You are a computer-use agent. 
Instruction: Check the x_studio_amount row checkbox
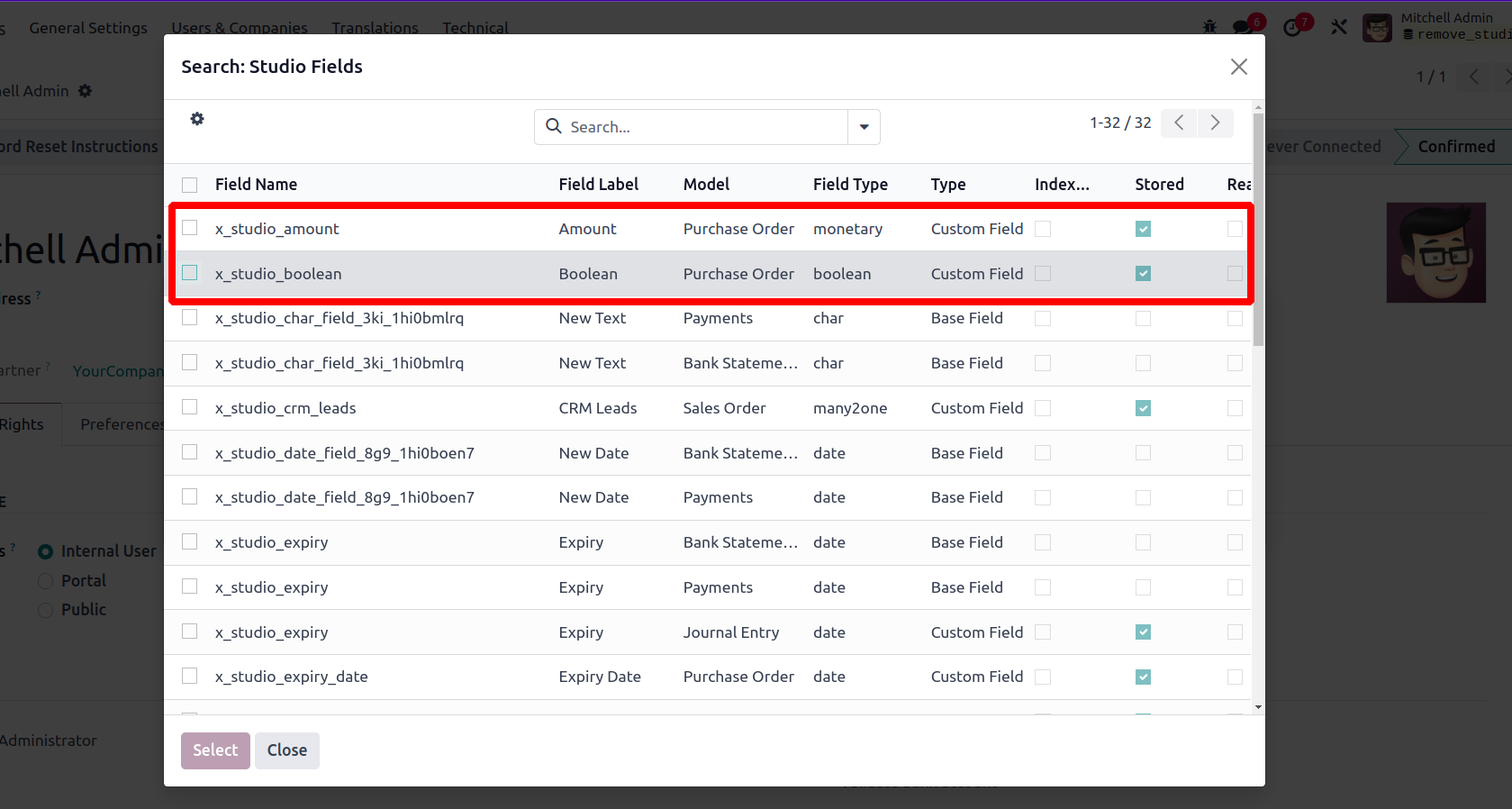click(189, 228)
